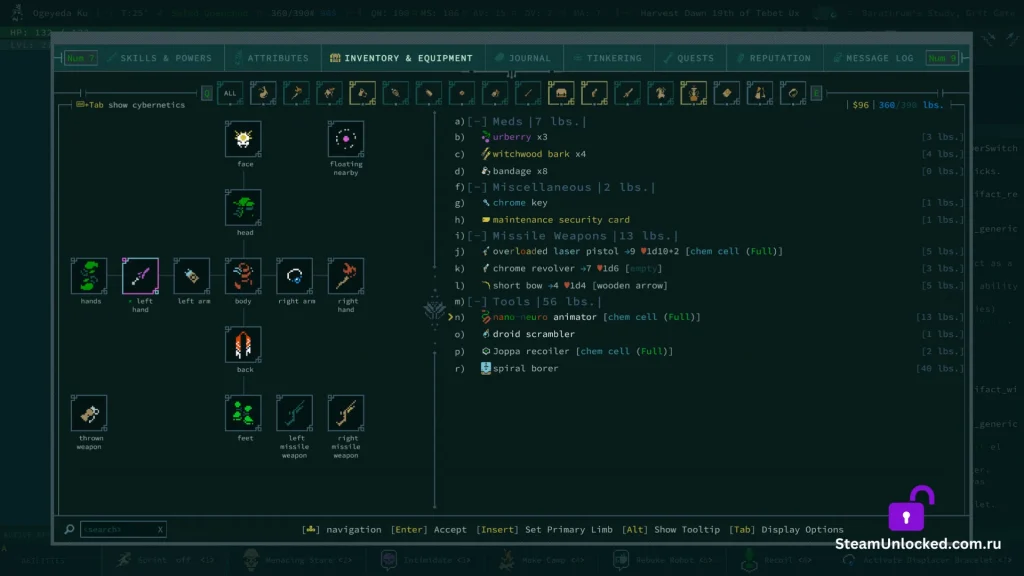Image resolution: width=1024 pixels, height=576 pixels.
Task: Toggle Sprint in background ability bar
Action: click(x=167, y=560)
